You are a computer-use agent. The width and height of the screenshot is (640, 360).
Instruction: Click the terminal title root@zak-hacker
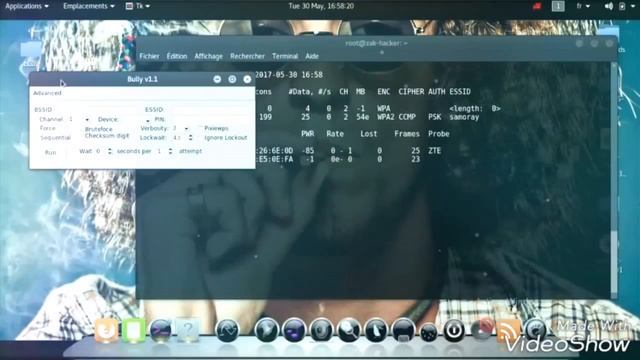(376, 43)
